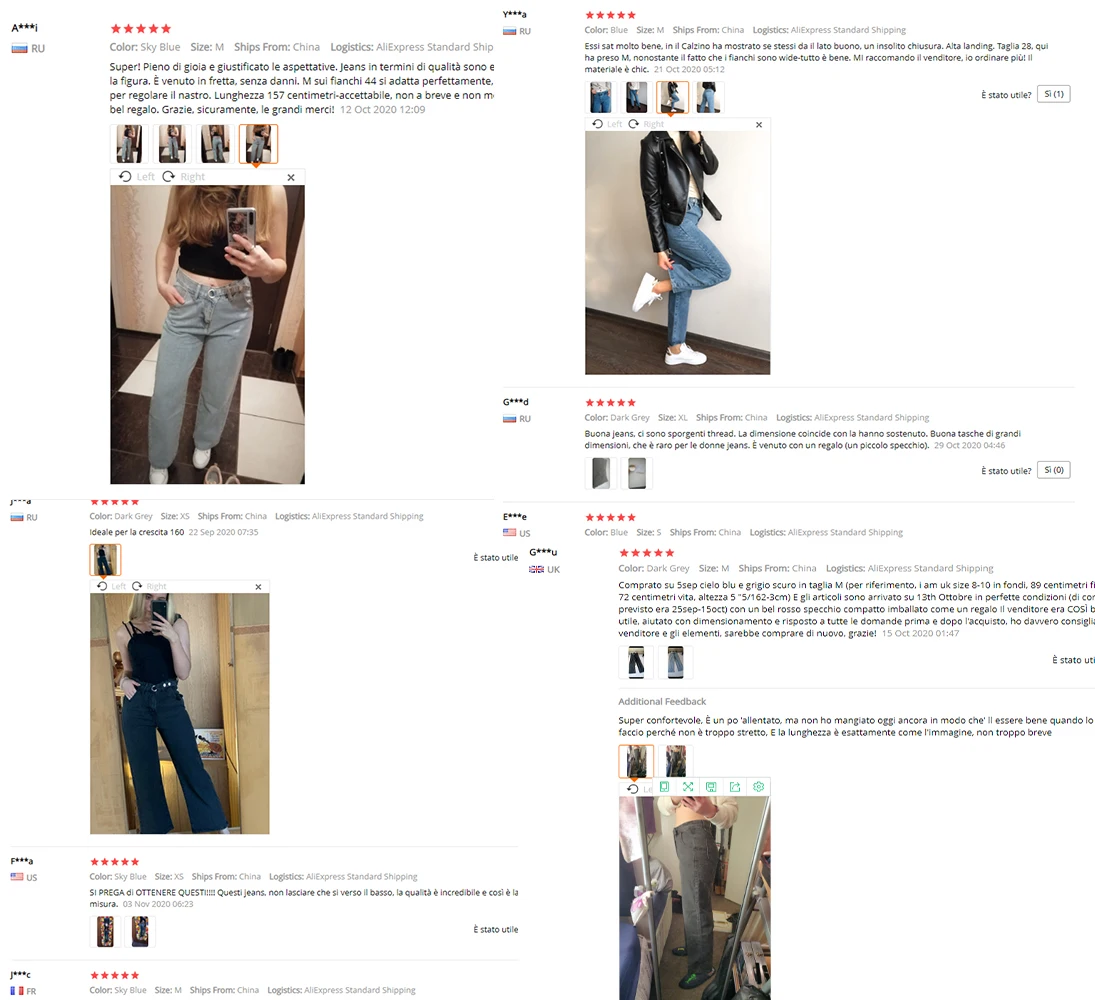Click Sì (1) helpful button on Y***a review
This screenshot has height=1000, width=1095.
pos(1054,94)
